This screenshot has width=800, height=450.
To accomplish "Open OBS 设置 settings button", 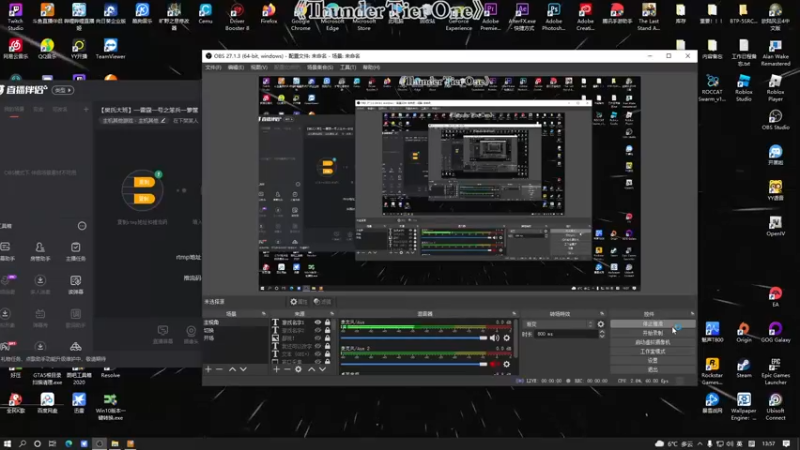I will [x=653, y=360].
